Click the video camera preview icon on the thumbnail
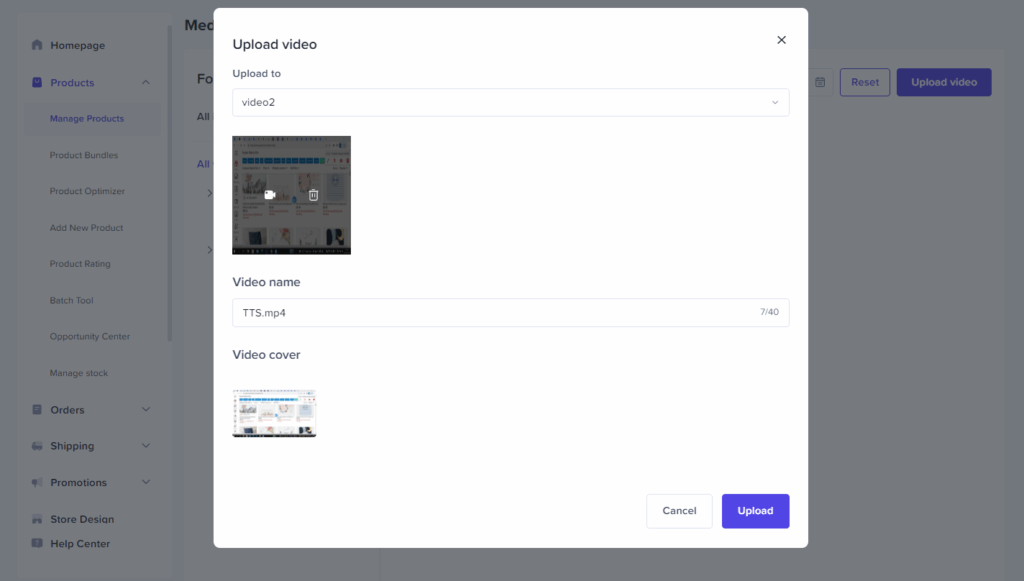The height and width of the screenshot is (581, 1024). (x=269, y=195)
